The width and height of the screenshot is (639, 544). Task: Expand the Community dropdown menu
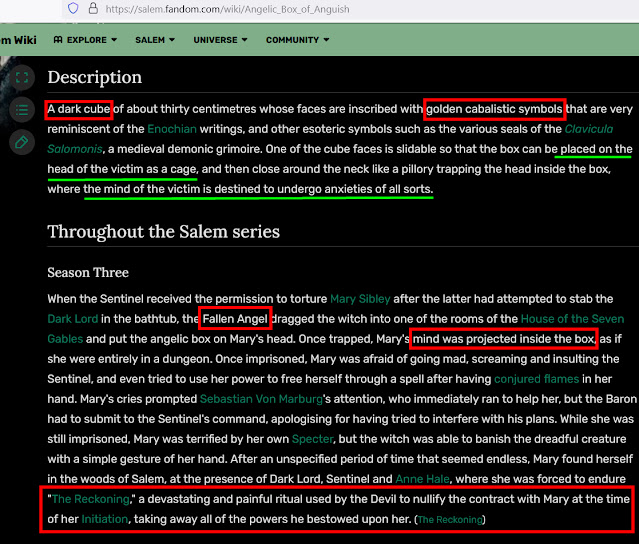297,40
